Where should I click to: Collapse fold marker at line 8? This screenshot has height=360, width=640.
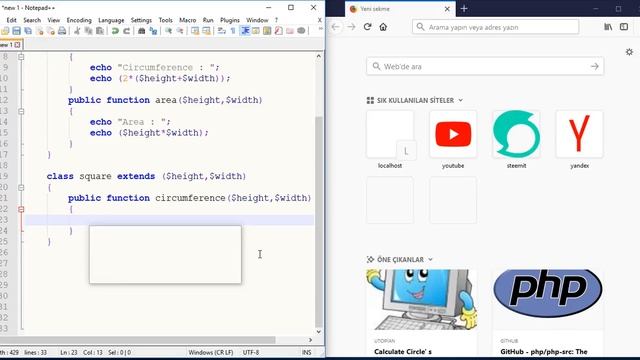tap(21, 57)
